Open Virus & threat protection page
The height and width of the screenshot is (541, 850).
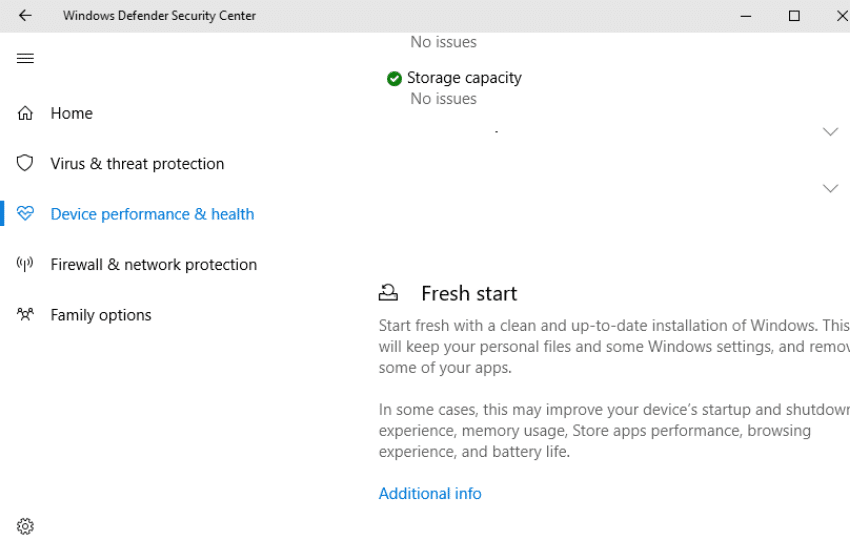pos(137,164)
